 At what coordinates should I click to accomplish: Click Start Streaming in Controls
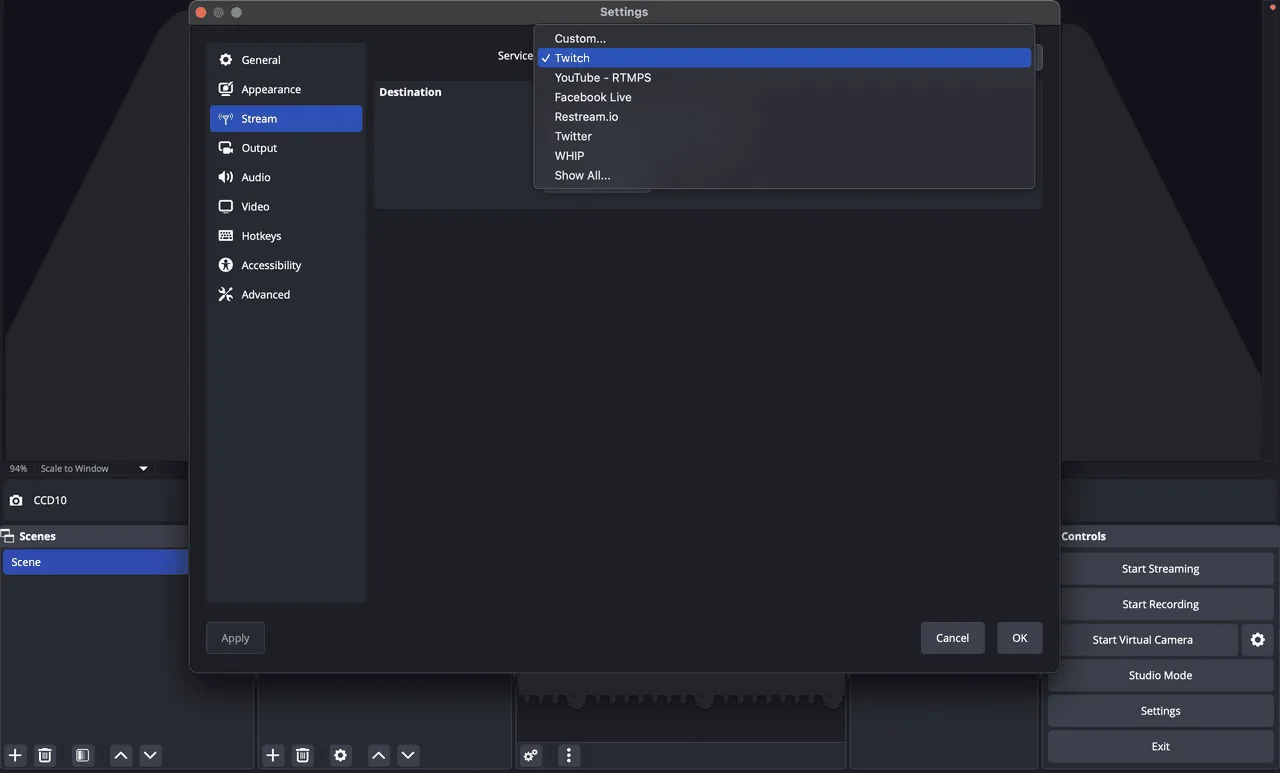1160,569
